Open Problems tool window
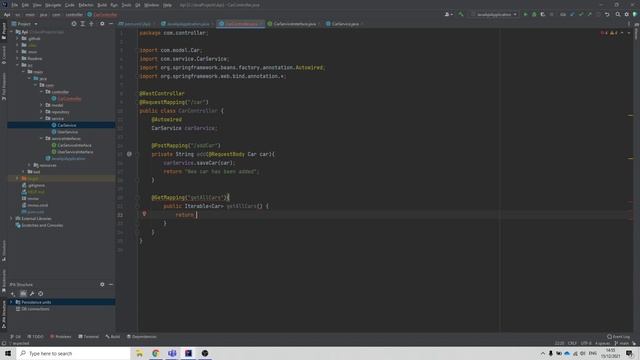 pyautogui.click(x=60, y=337)
